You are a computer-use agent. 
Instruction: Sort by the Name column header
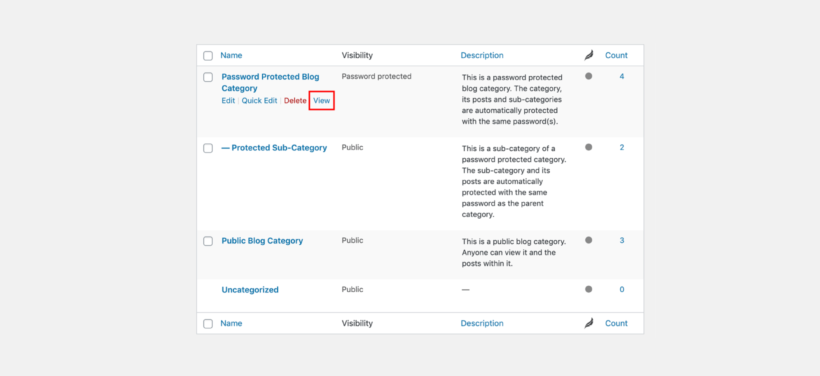(x=231, y=55)
